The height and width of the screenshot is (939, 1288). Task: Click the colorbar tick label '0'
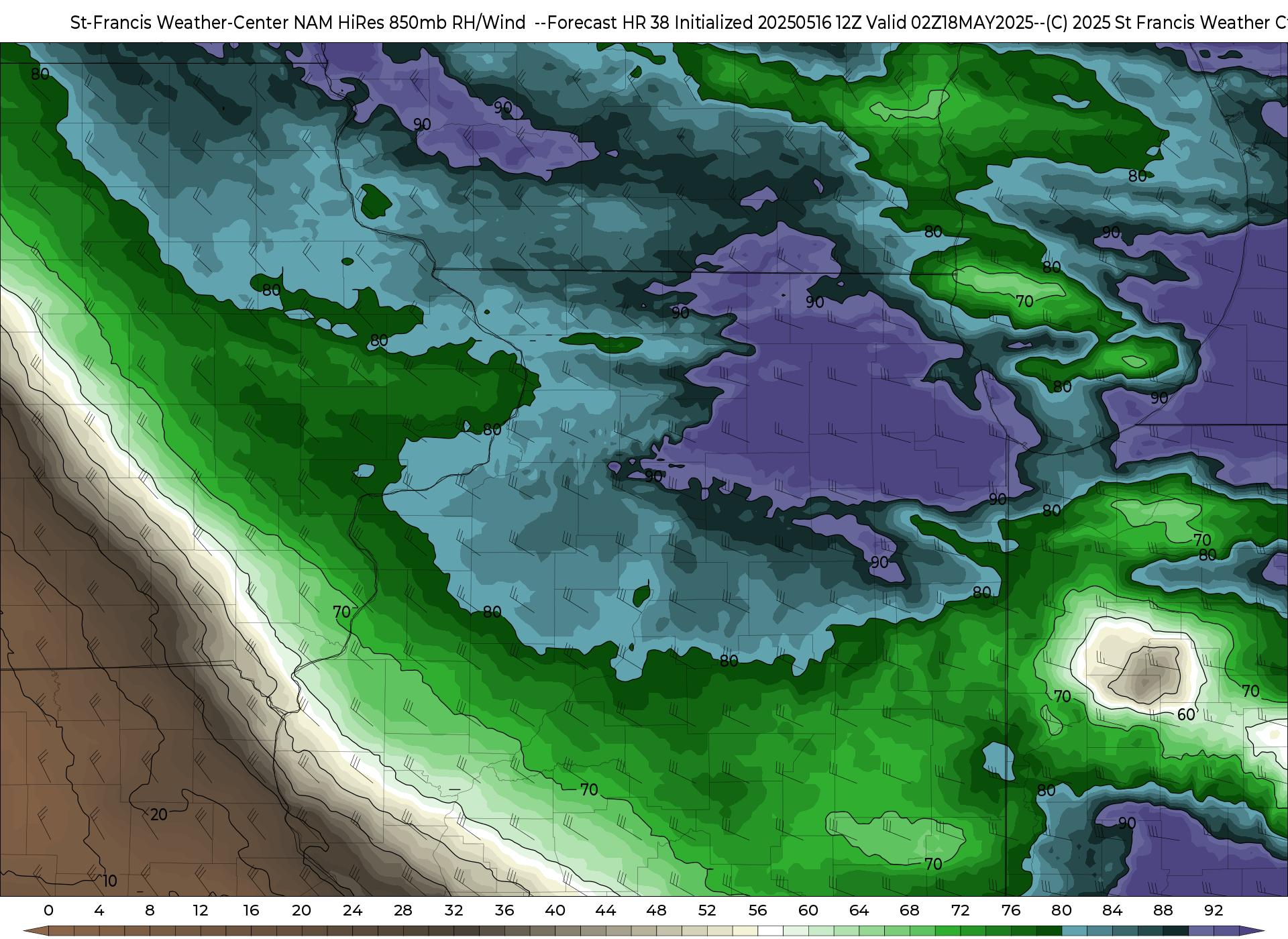click(48, 911)
